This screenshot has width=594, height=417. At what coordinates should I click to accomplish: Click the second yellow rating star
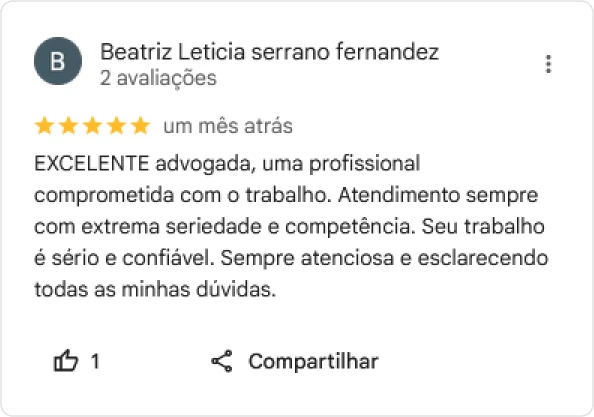[x=69, y=126]
